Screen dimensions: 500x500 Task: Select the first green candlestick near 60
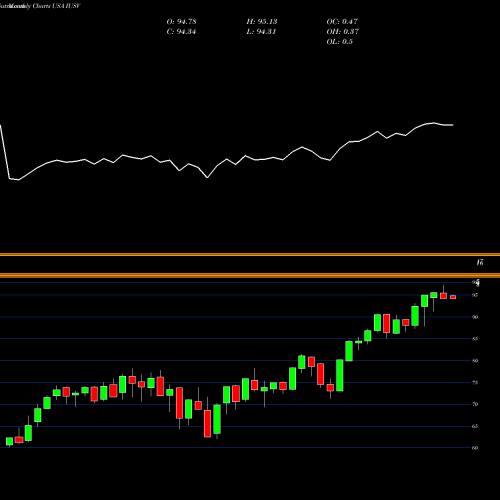(9, 442)
